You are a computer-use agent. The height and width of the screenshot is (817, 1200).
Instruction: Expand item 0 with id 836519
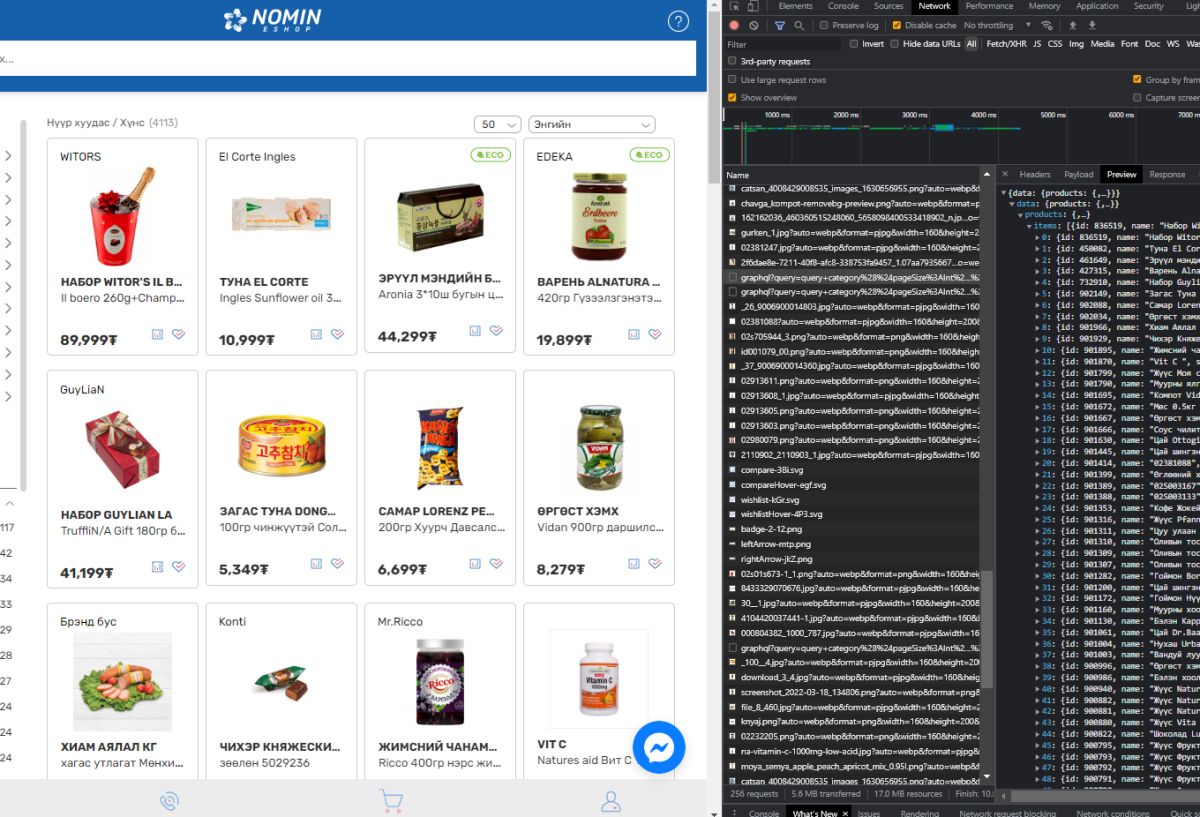point(1037,238)
